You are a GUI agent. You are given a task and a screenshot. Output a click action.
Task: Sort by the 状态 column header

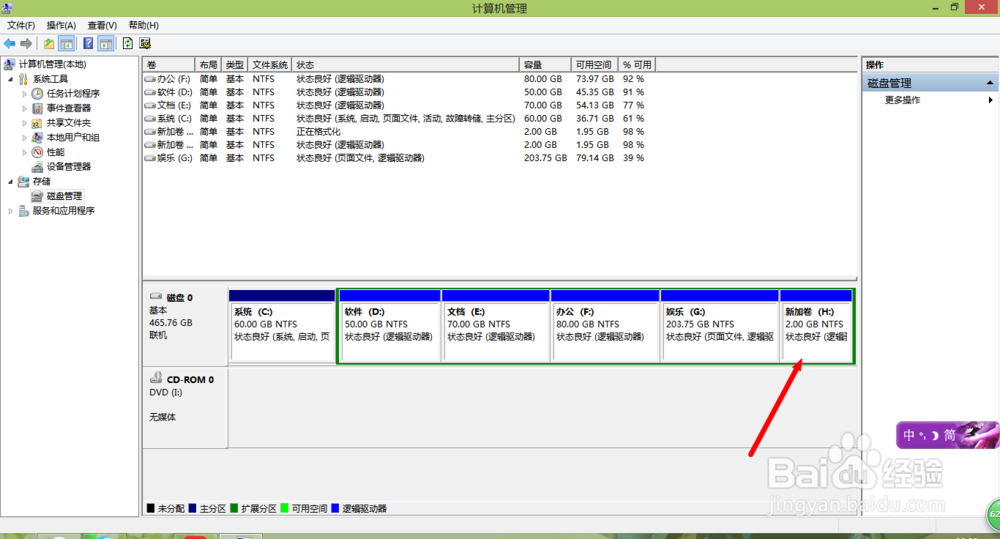click(406, 65)
